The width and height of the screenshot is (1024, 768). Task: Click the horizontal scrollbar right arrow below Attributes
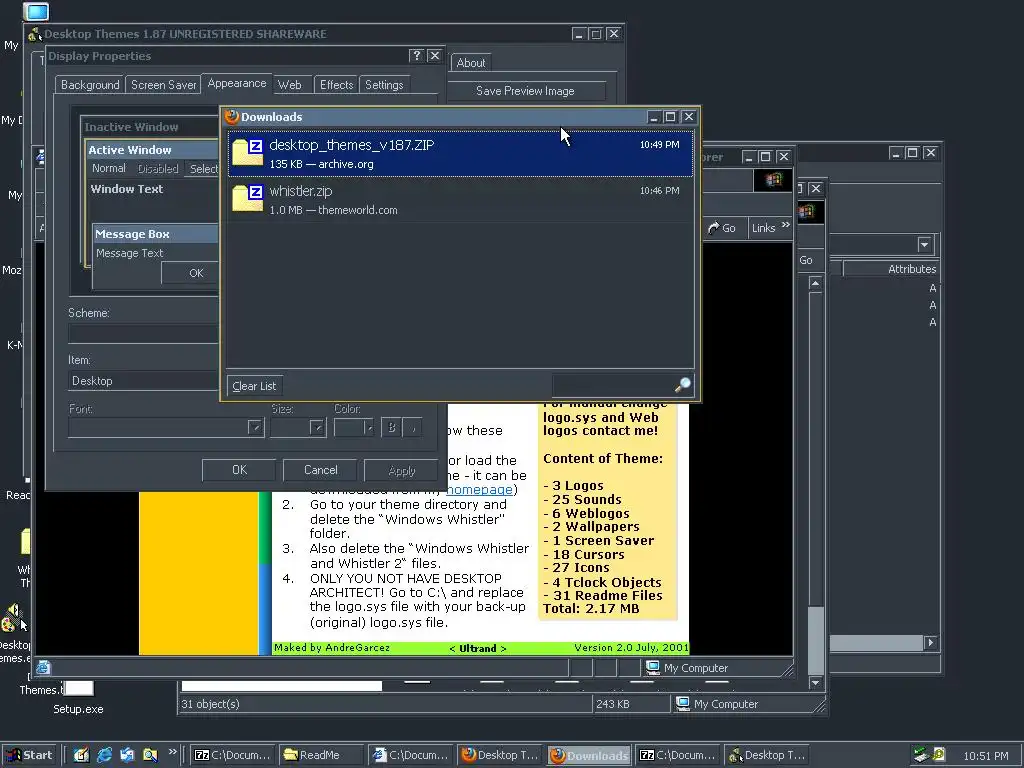click(x=931, y=643)
